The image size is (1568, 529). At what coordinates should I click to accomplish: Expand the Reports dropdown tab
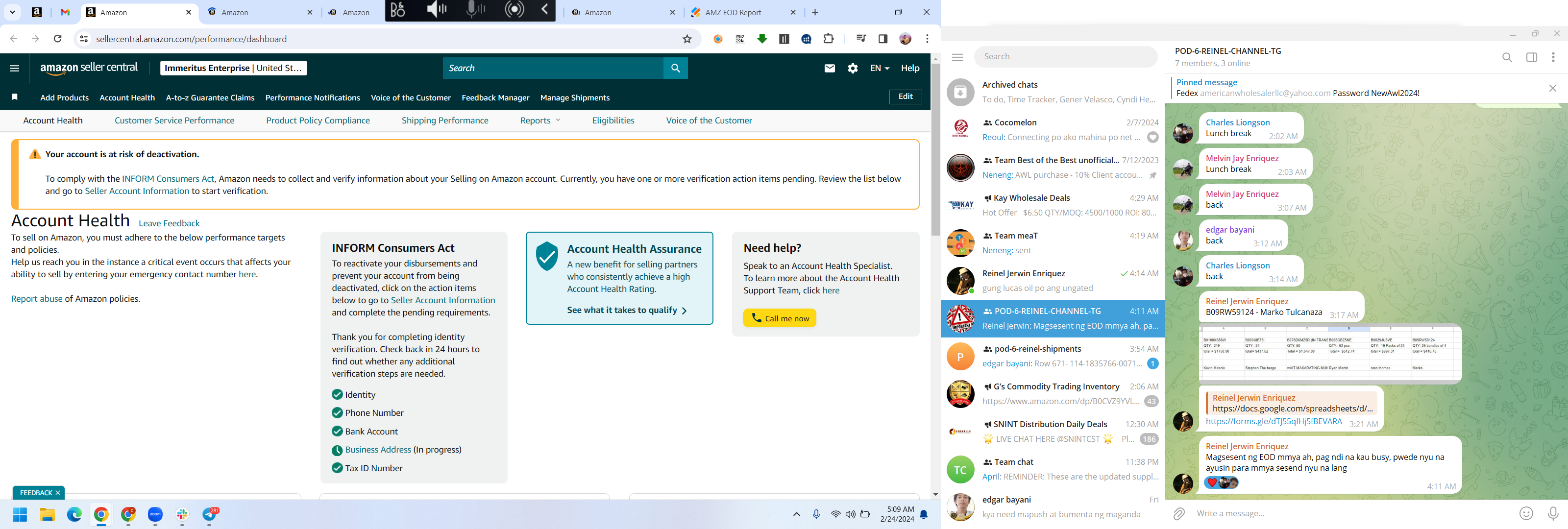(x=540, y=120)
